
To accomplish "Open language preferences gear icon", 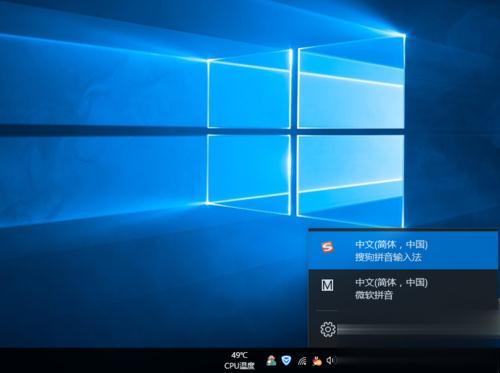I will pyautogui.click(x=328, y=329).
